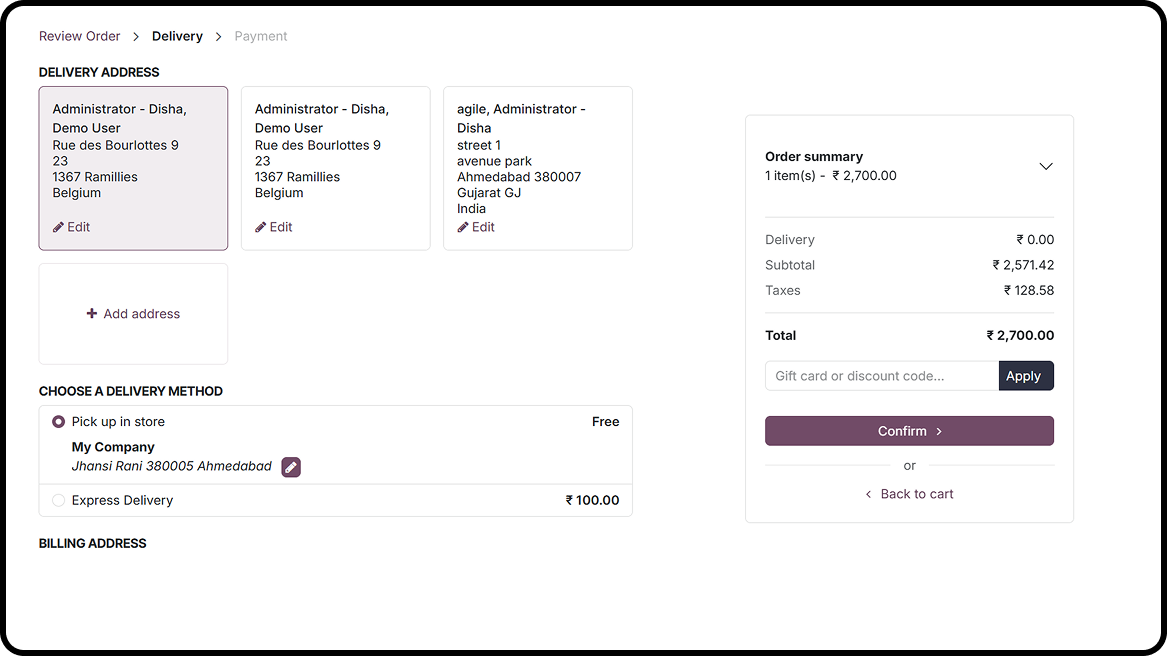The width and height of the screenshot is (1167, 656).
Task: Click the left arrow beside Back to cart
Action: click(868, 494)
